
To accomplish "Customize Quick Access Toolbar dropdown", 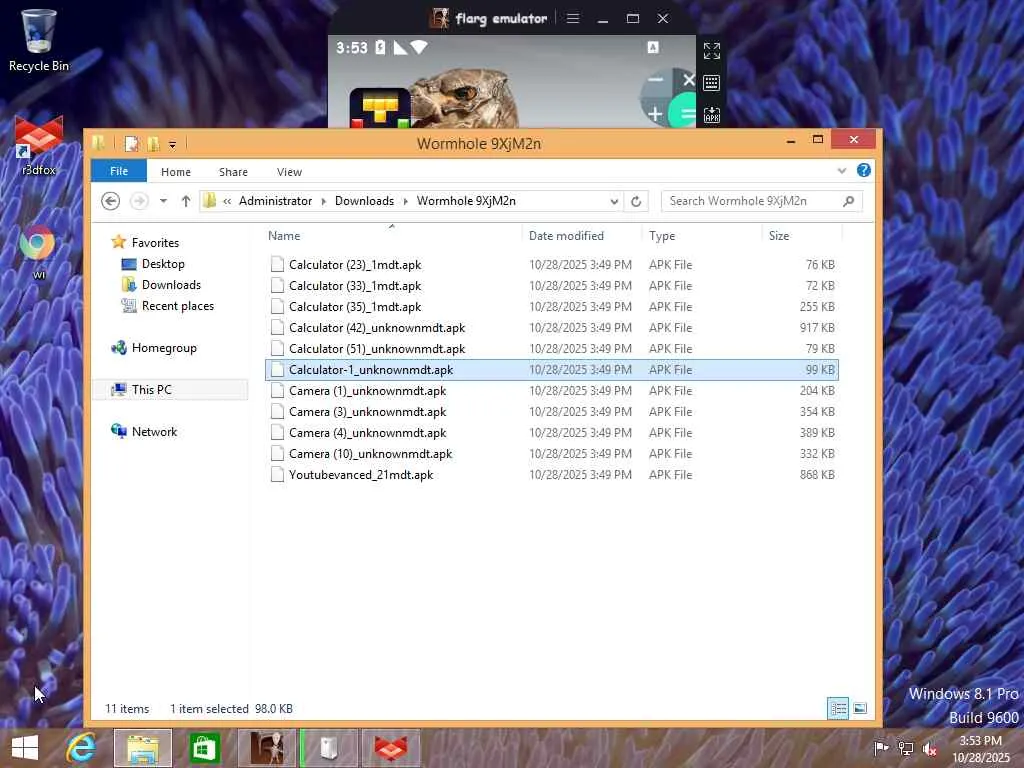I will tap(172, 144).
